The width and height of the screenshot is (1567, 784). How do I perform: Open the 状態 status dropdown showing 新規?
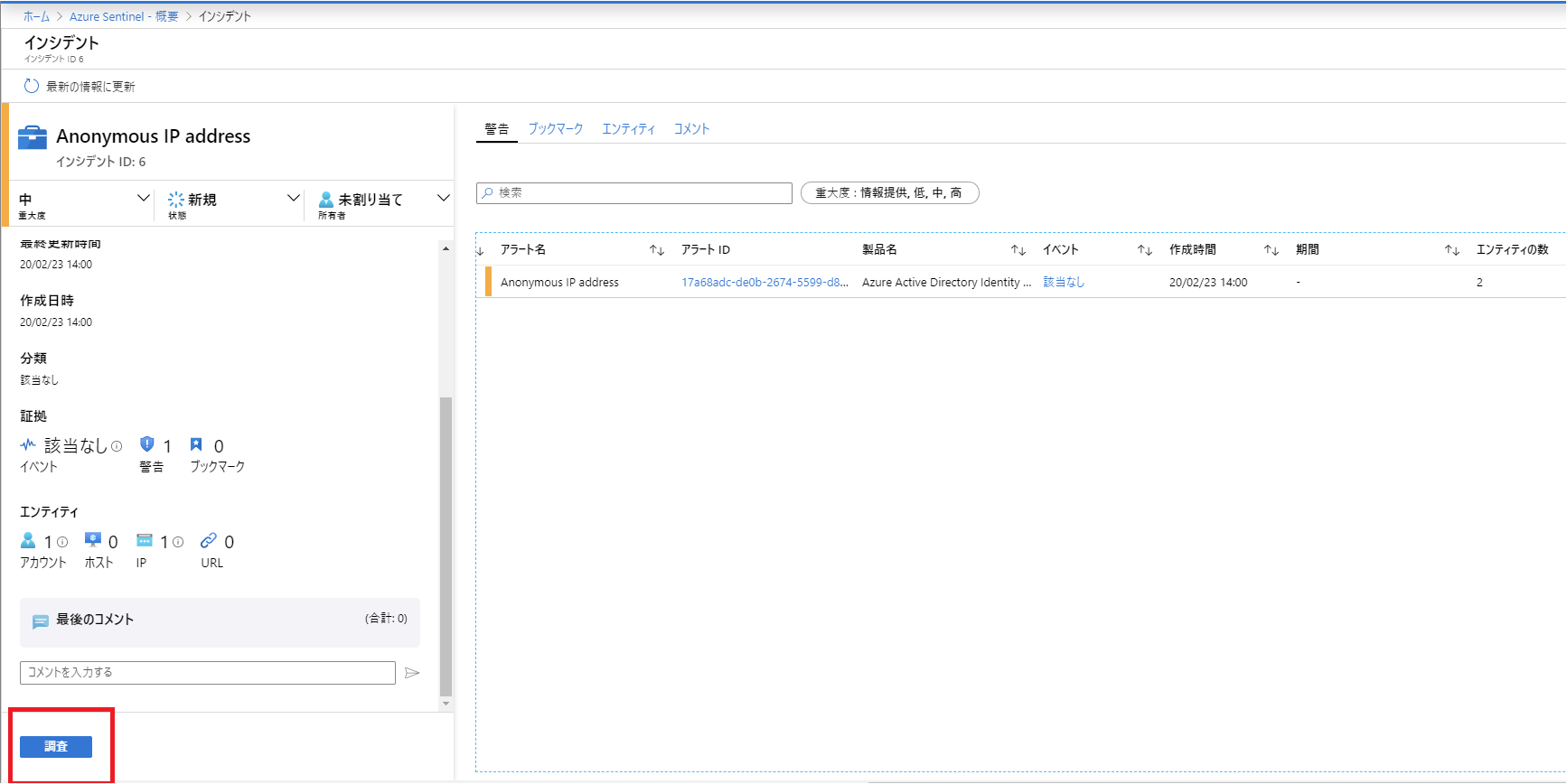(x=233, y=203)
